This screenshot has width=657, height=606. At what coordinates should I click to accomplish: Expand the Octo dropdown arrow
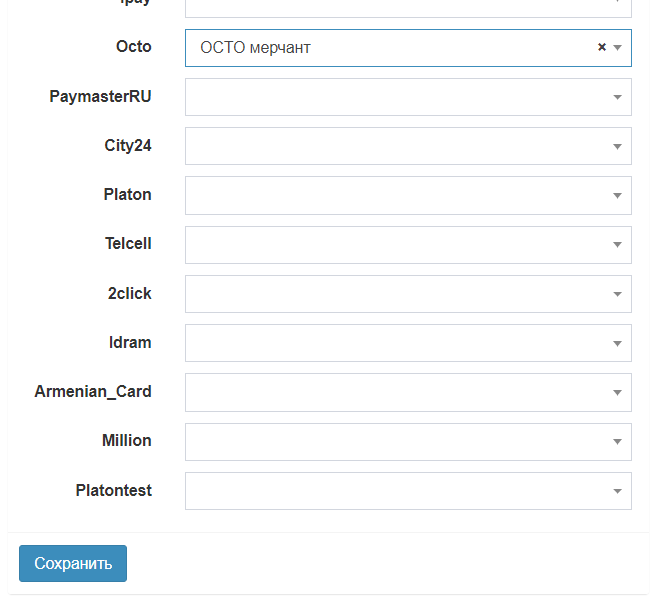618,47
